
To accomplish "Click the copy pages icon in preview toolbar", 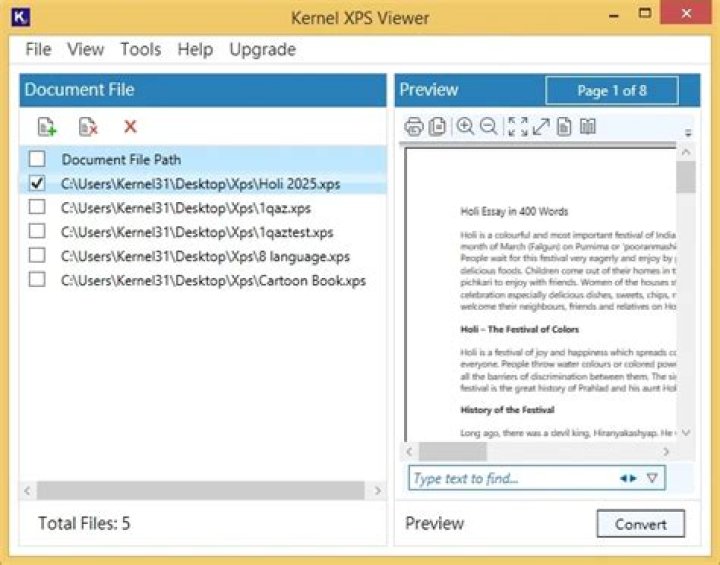I will point(437,126).
